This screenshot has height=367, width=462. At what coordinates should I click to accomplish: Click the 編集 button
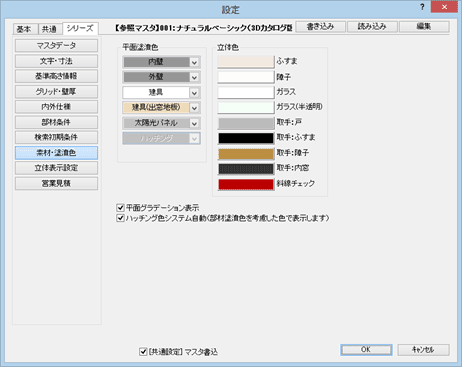pyautogui.click(x=424, y=27)
